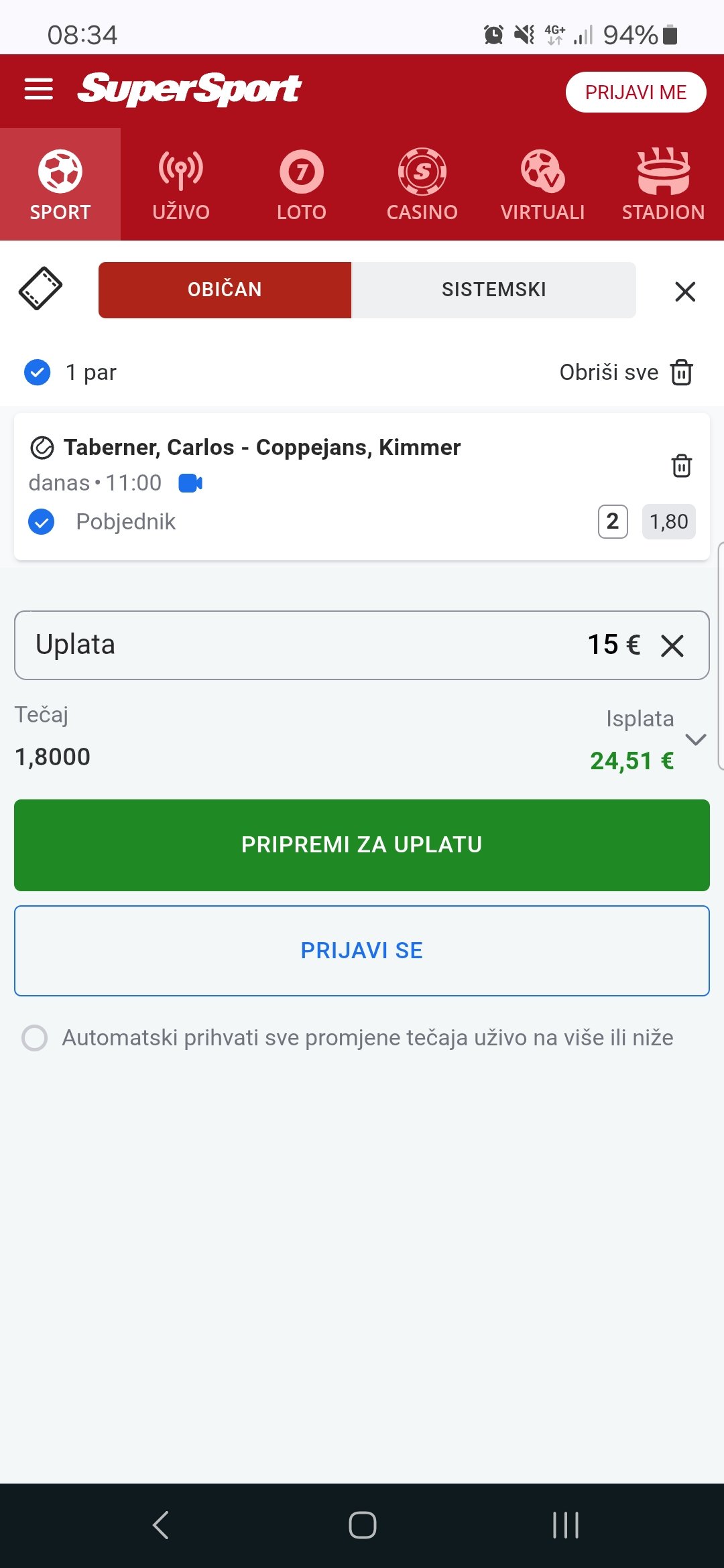Viewport: 724px width, 1568px height.
Task: Select the Običan ticket tab
Action: pos(225,289)
